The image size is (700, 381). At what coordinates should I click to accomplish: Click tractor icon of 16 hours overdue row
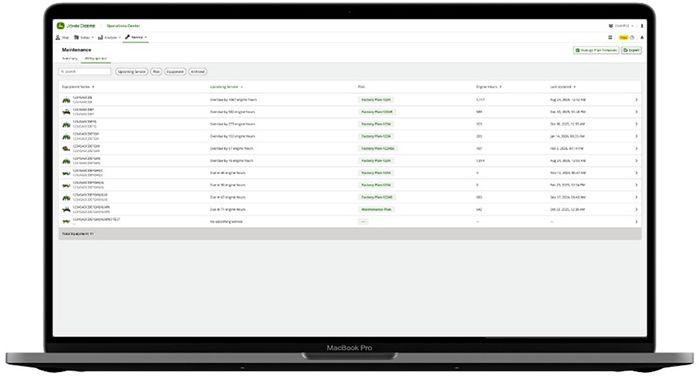66,161
